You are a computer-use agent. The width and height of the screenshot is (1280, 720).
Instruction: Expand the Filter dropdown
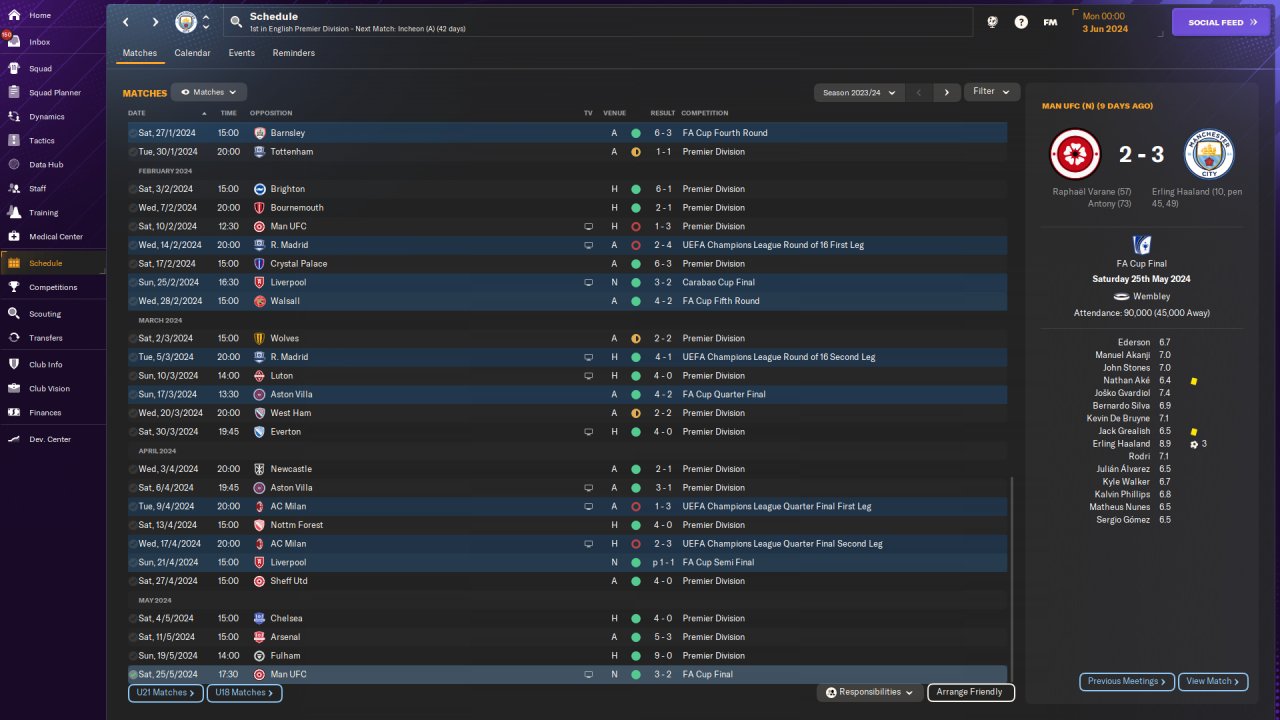[x=992, y=92]
